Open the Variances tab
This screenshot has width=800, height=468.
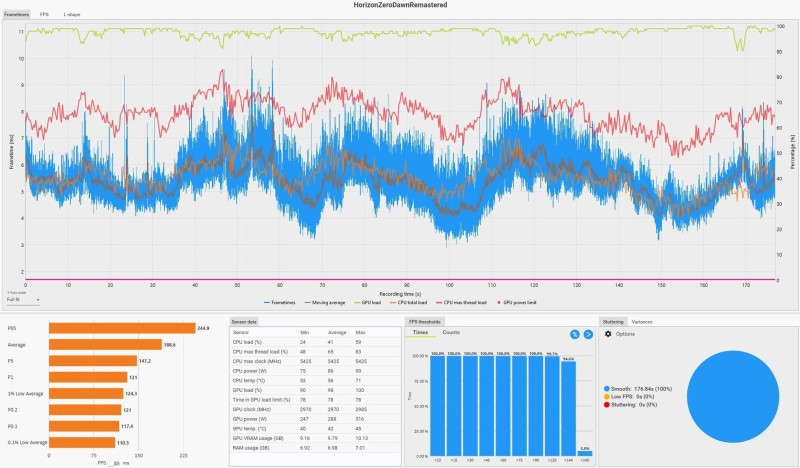click(x=642, y=322)
